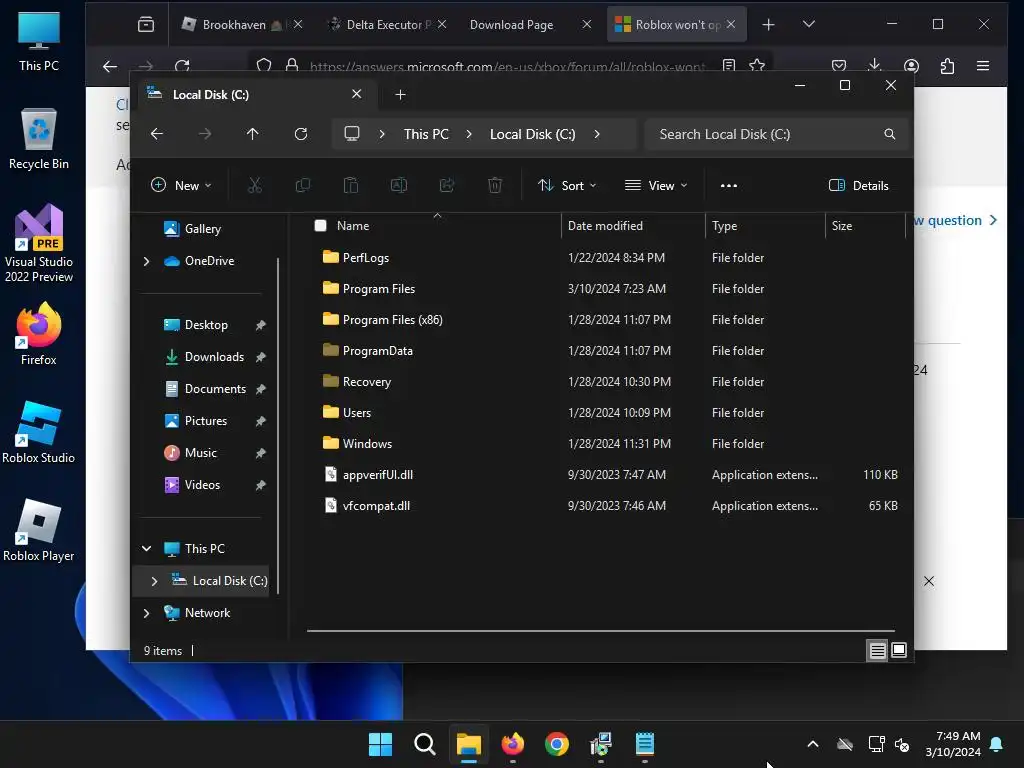Click the PC monitor icon in address bar

pos(352,134)
